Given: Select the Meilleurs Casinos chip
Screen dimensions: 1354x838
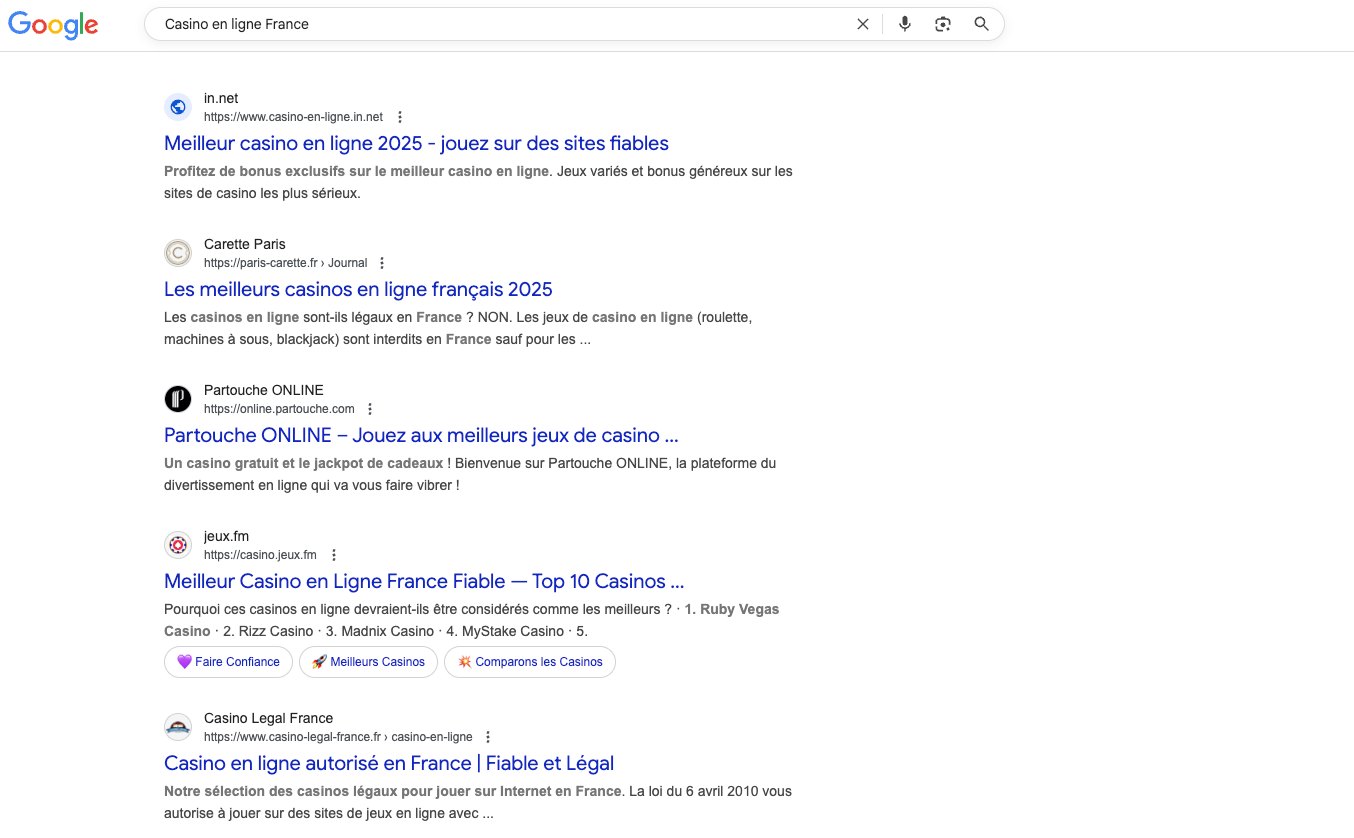Looking at the screenshot, I should [368, 662].
